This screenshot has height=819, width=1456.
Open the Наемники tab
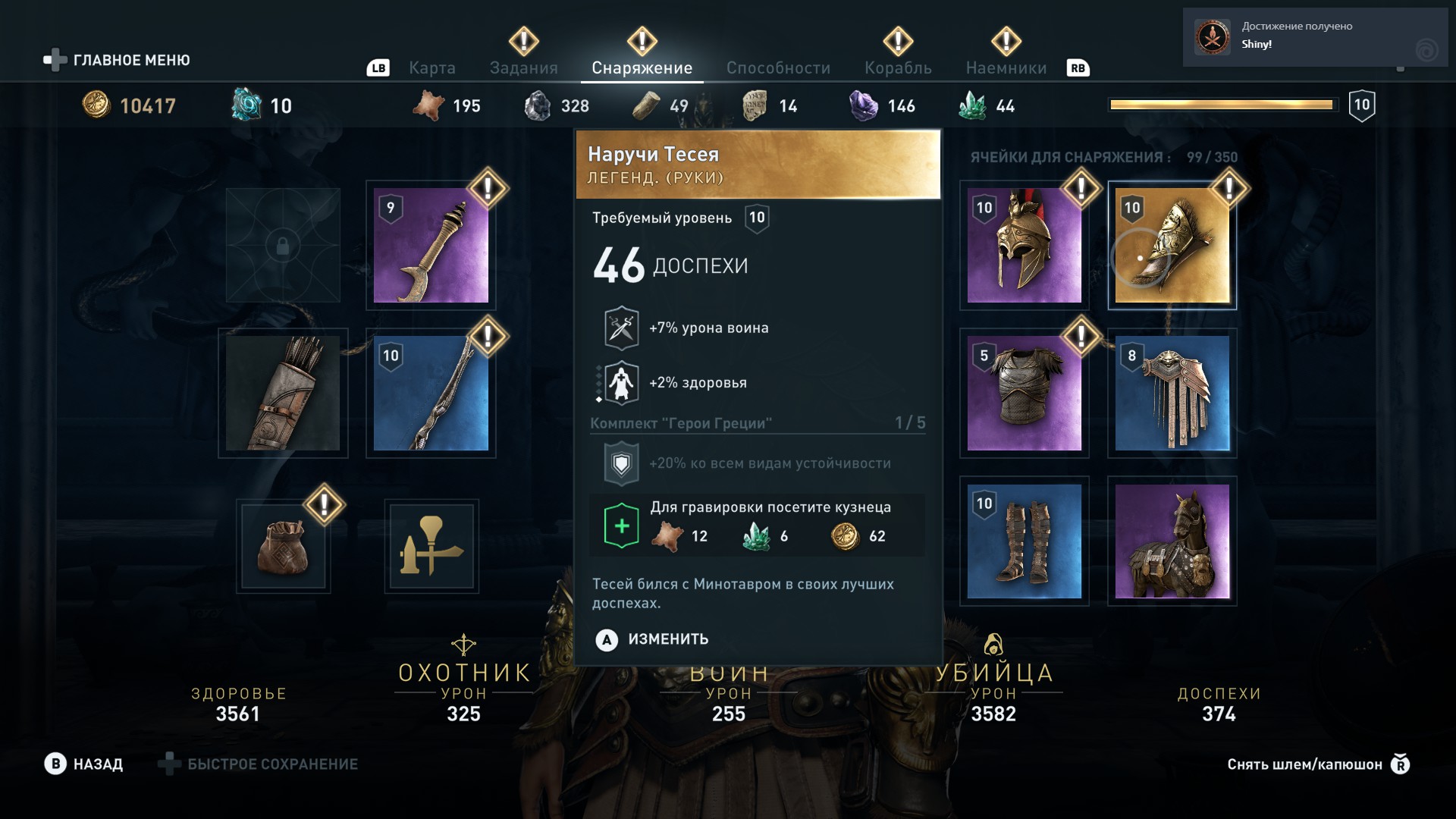tap(1006, 67)
